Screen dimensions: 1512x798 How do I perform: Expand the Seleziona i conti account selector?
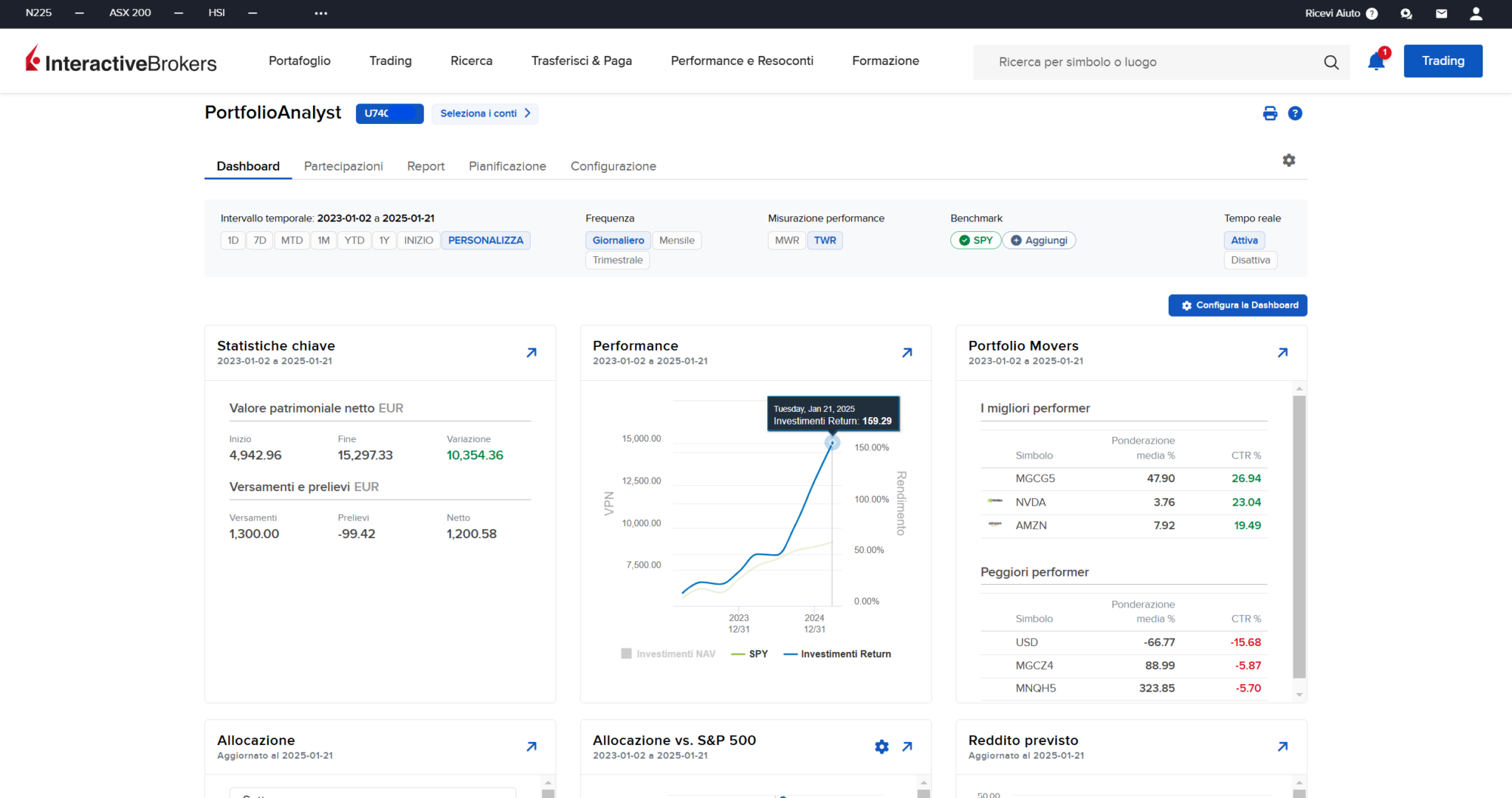pyautogui.click(x=484, y=113)
